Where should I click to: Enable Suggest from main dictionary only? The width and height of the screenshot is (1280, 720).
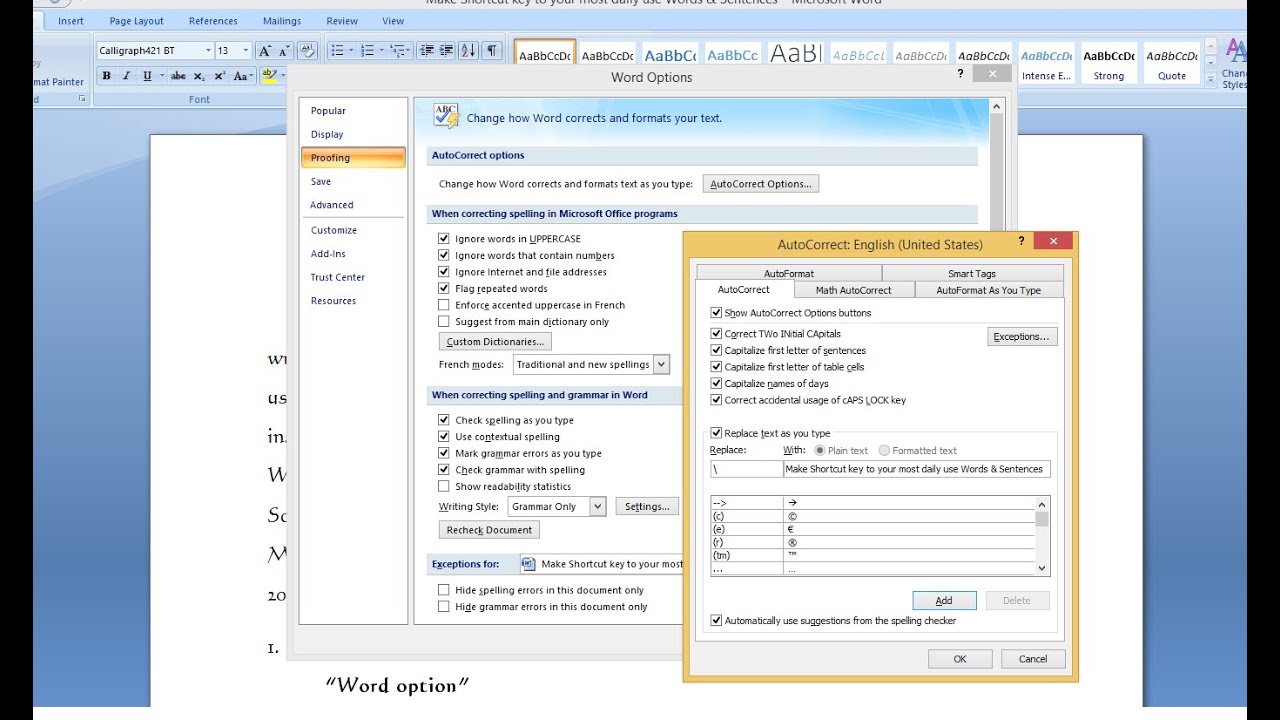pos(444,322)
